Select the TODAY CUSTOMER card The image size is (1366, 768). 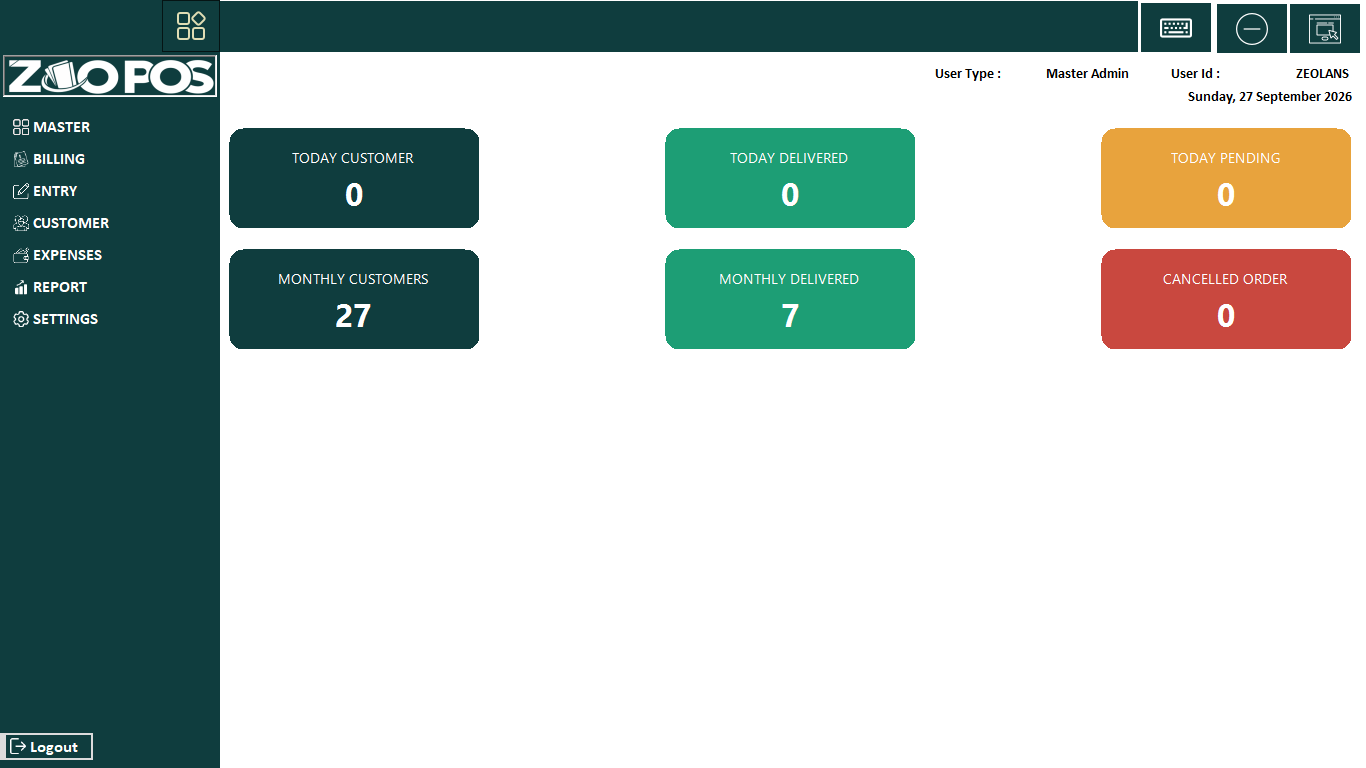pyautogui.click(x=354, y=178)
